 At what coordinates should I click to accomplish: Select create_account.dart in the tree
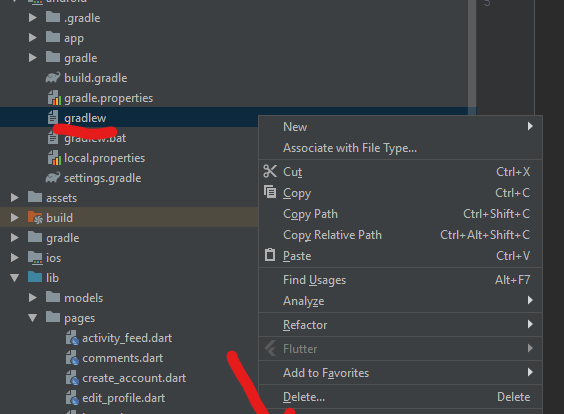134,378
